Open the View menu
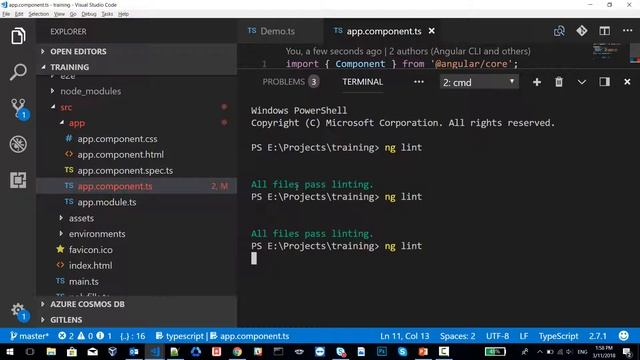This screenshot has width=640, height=360. pos(59,14)
